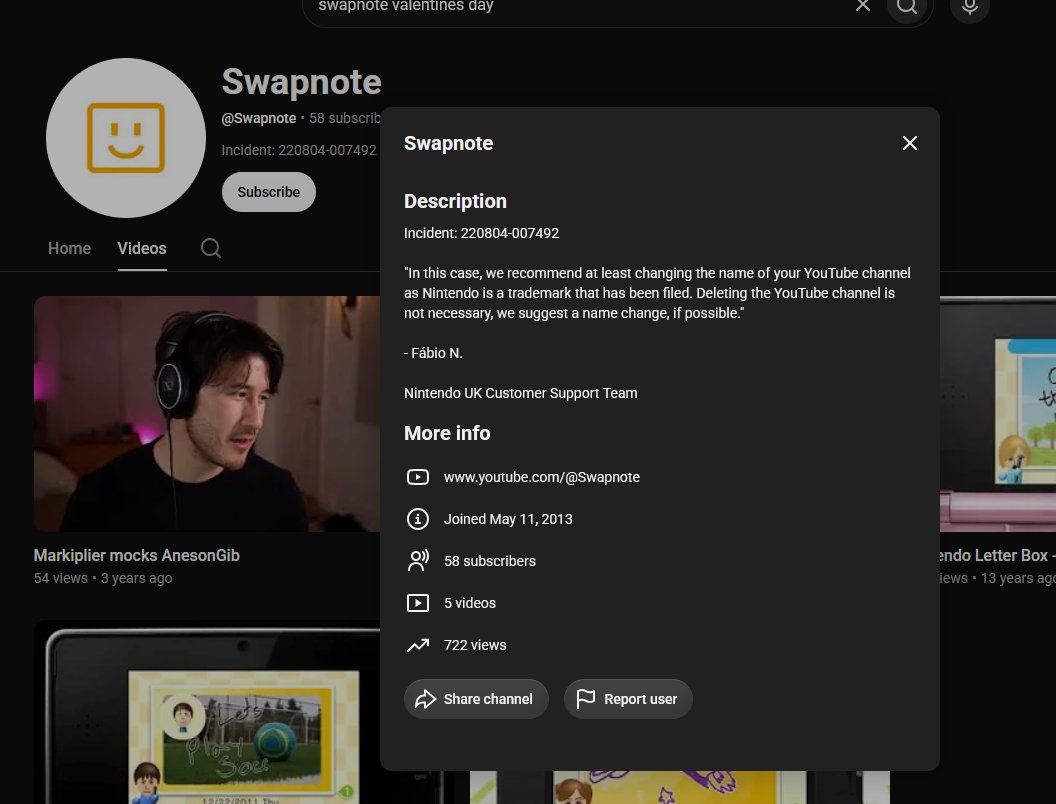The width and height of the screenshot is (1056, 804).
Task: Open the Letter Box video title on right
Action: [998, 556]
